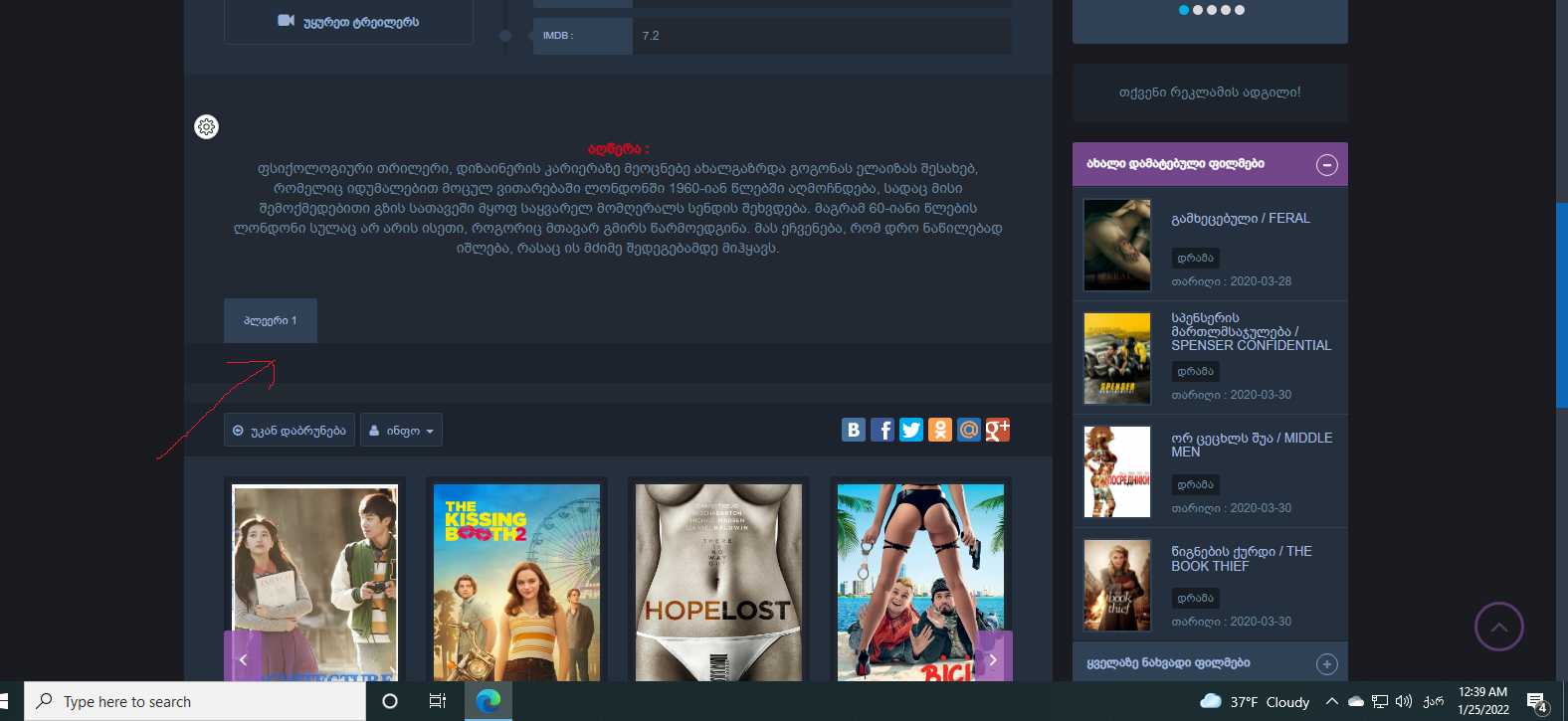Select the active blue slider dot

pyautogui.click(x=1184, y=10)
